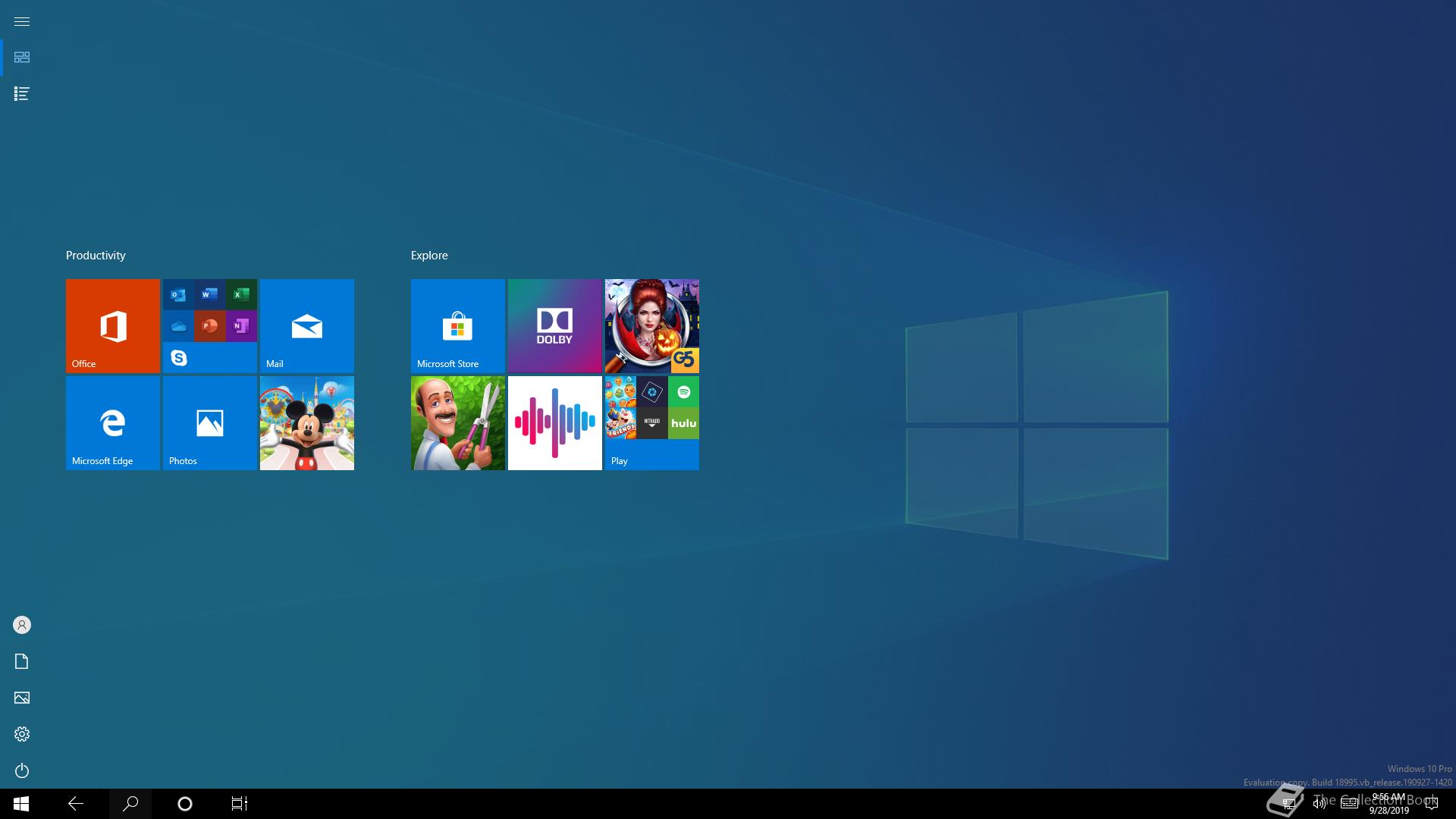The image size is (1456, 819).
Task: Activate Cortana from the taskbar
Action: coord(185,804)
